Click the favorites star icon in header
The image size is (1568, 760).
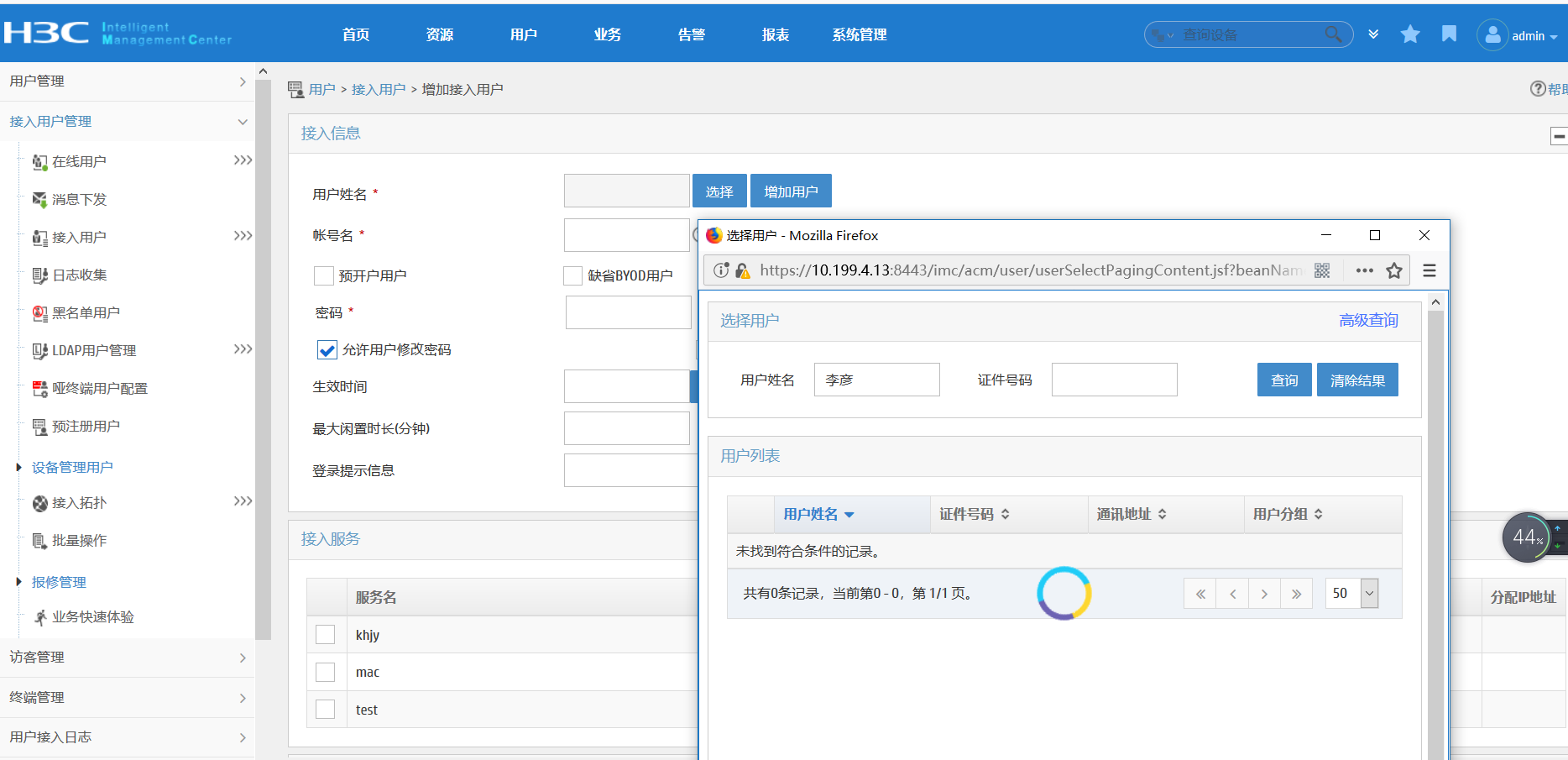coord(1410,34)
